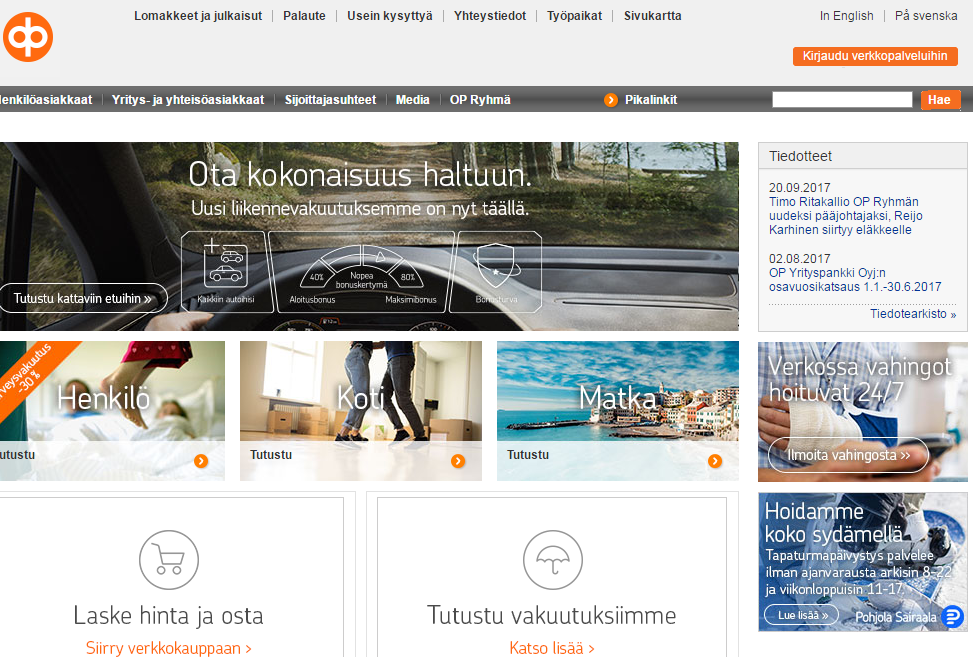
Task: Go to Usein kysyttyä
Action: click(390, 16)
